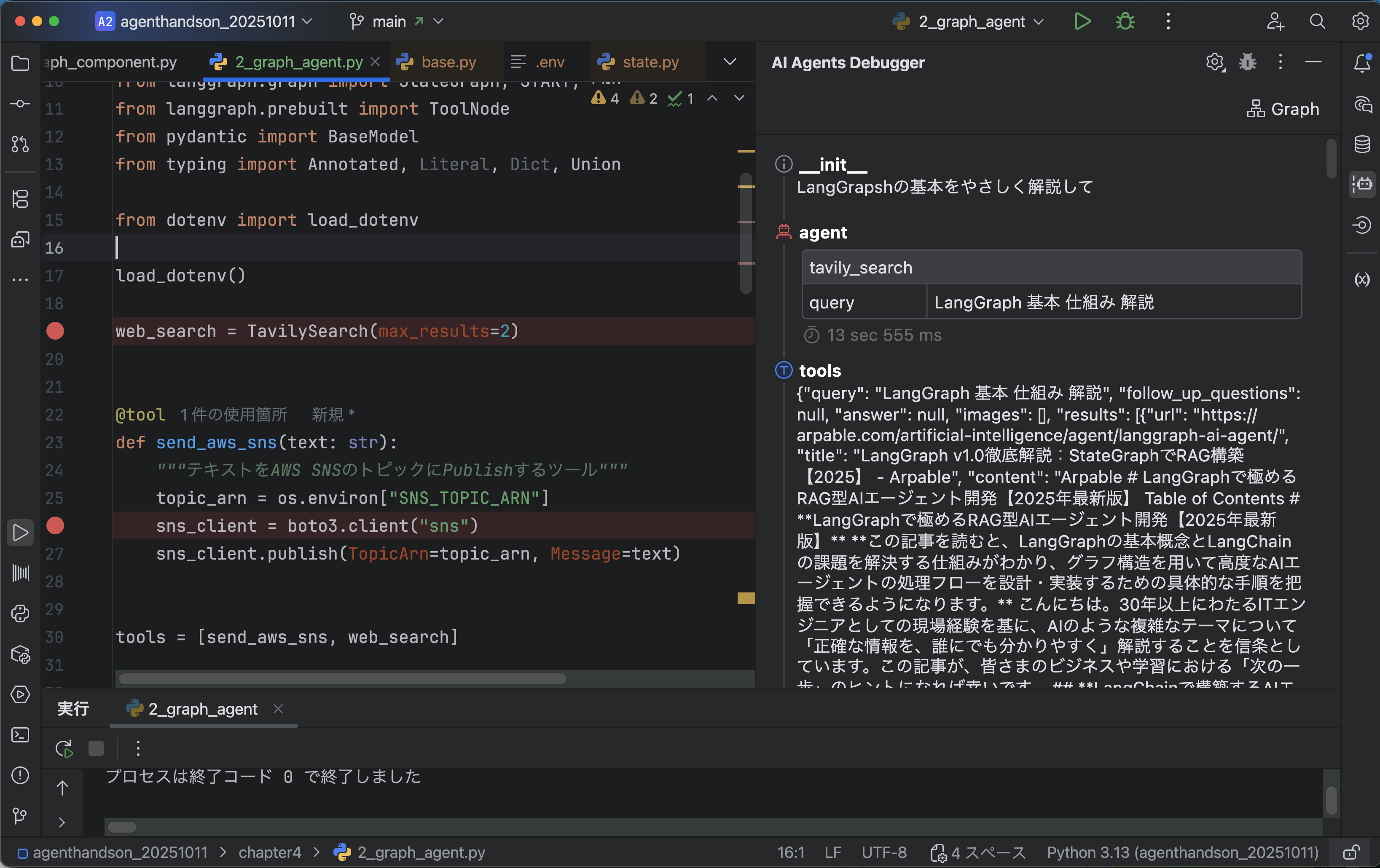Image resolution: width=1380 pixels, height=868 pixels.
Task: Open the Python Packages tool window
Action: (21, 654)
